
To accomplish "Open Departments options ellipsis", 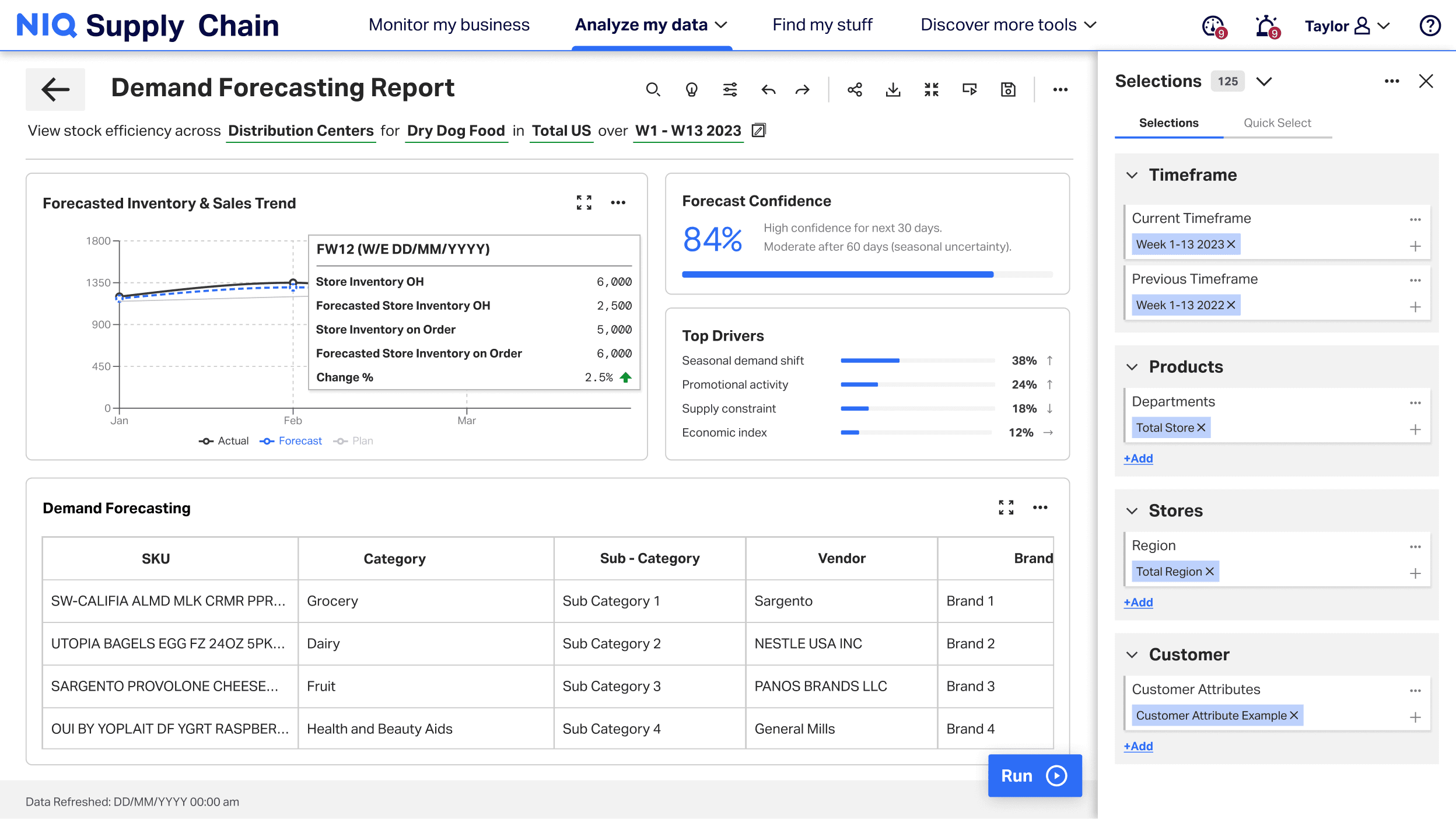I will [x=1415, y=402].
